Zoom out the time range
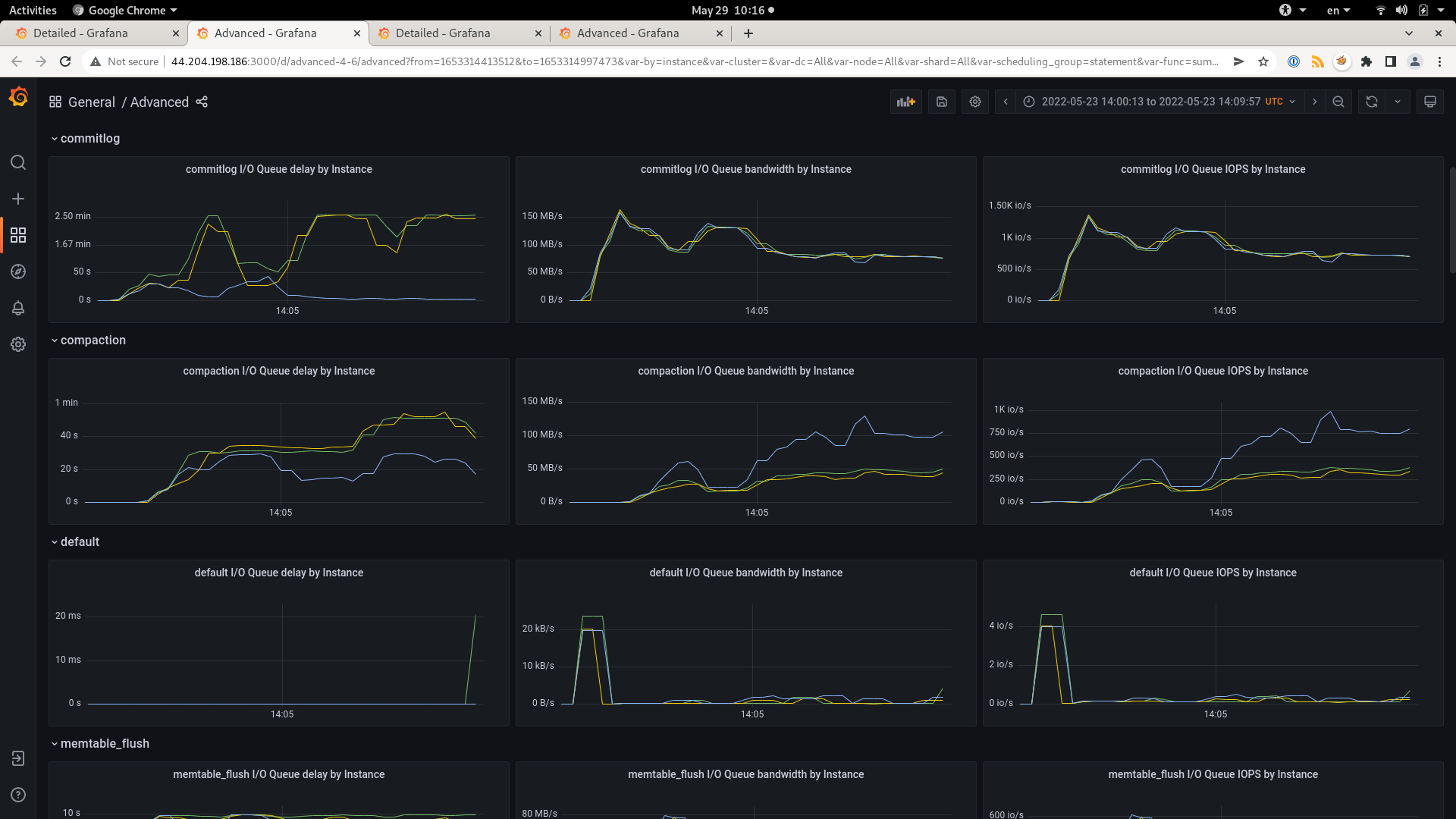The image size is (1456, 819). coord(1338,101)
